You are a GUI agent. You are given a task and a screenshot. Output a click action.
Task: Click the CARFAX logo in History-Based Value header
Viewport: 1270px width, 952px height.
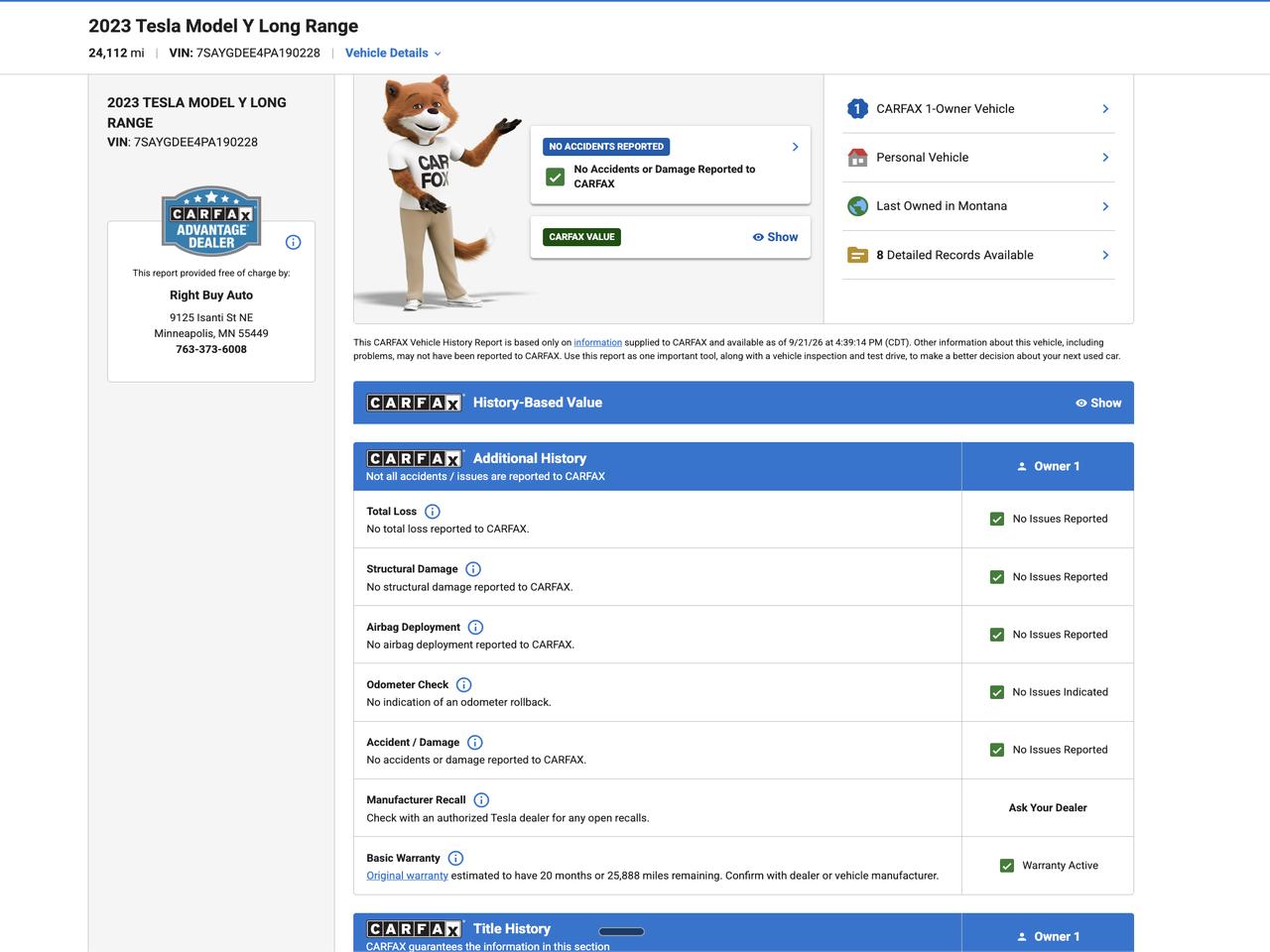click(x=415, y=403)
